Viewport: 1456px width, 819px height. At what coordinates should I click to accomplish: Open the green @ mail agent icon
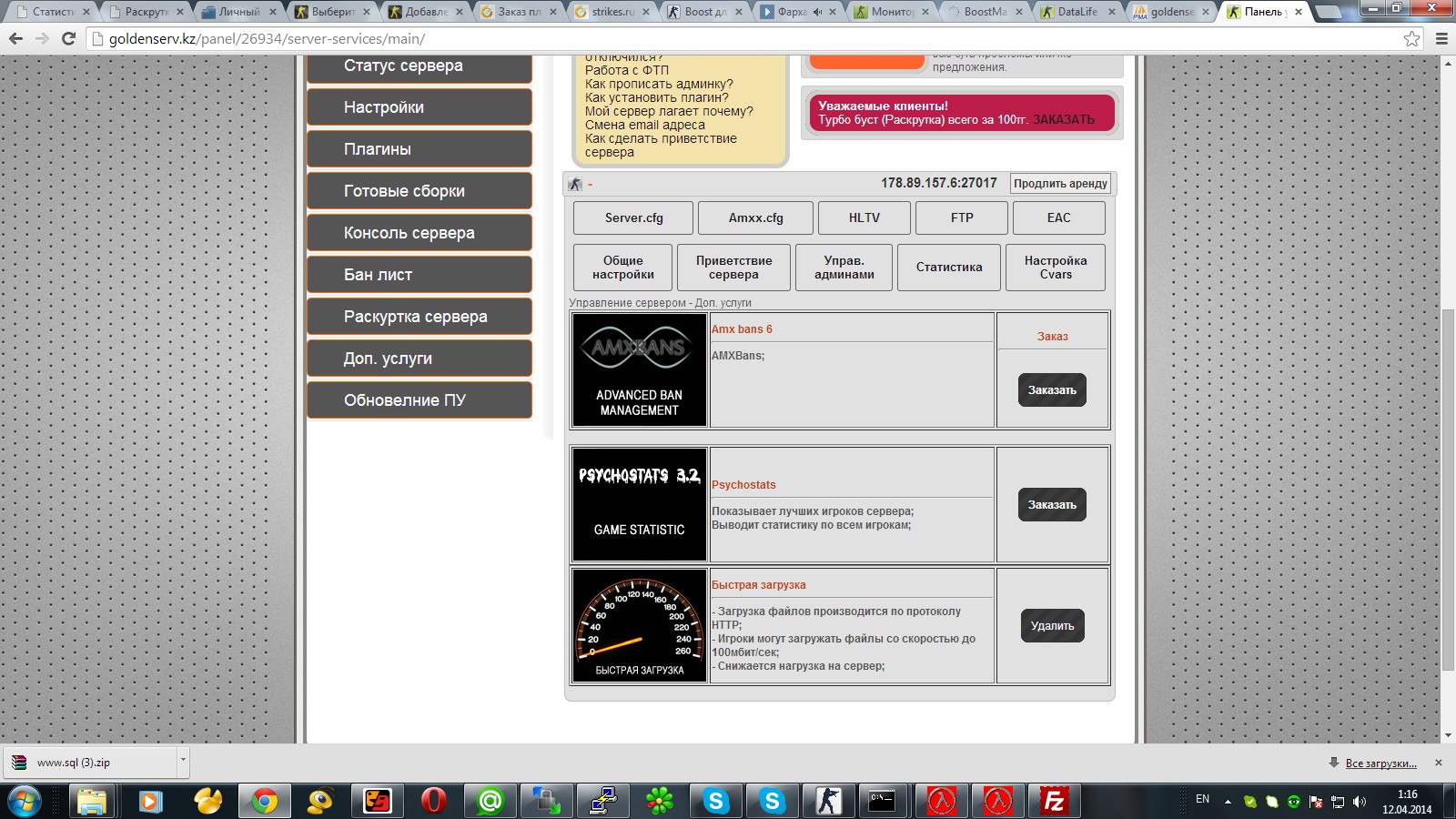click(490, 801)
